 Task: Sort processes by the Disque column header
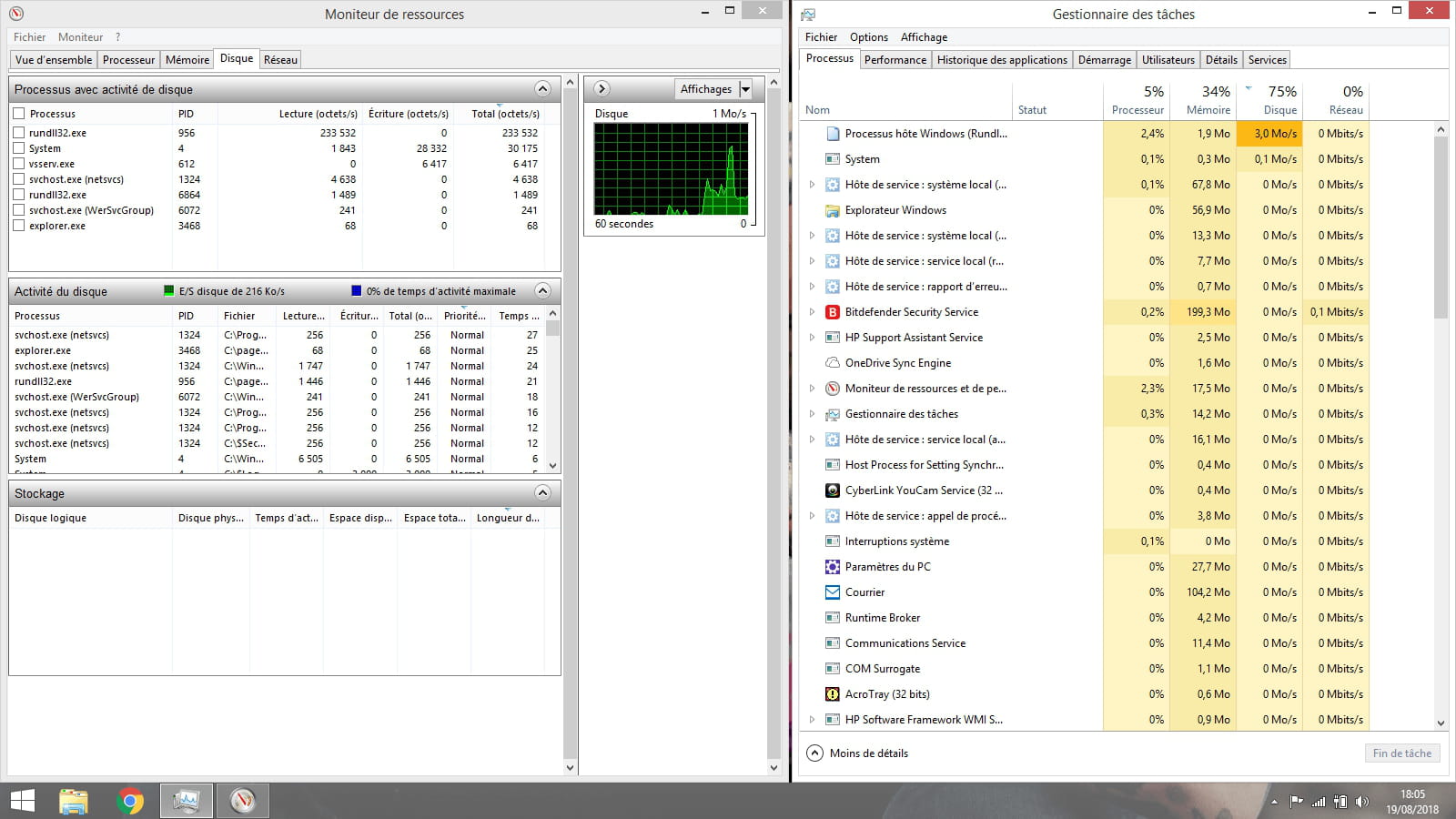point(1279,100)
